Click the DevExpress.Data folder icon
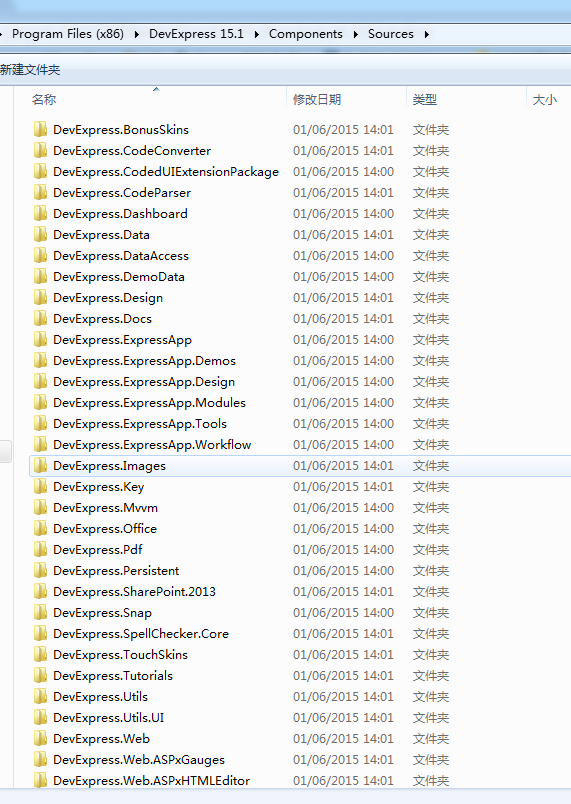Viewport: 571px width, 804px height. pyautogui.click(x=40, y=234)
